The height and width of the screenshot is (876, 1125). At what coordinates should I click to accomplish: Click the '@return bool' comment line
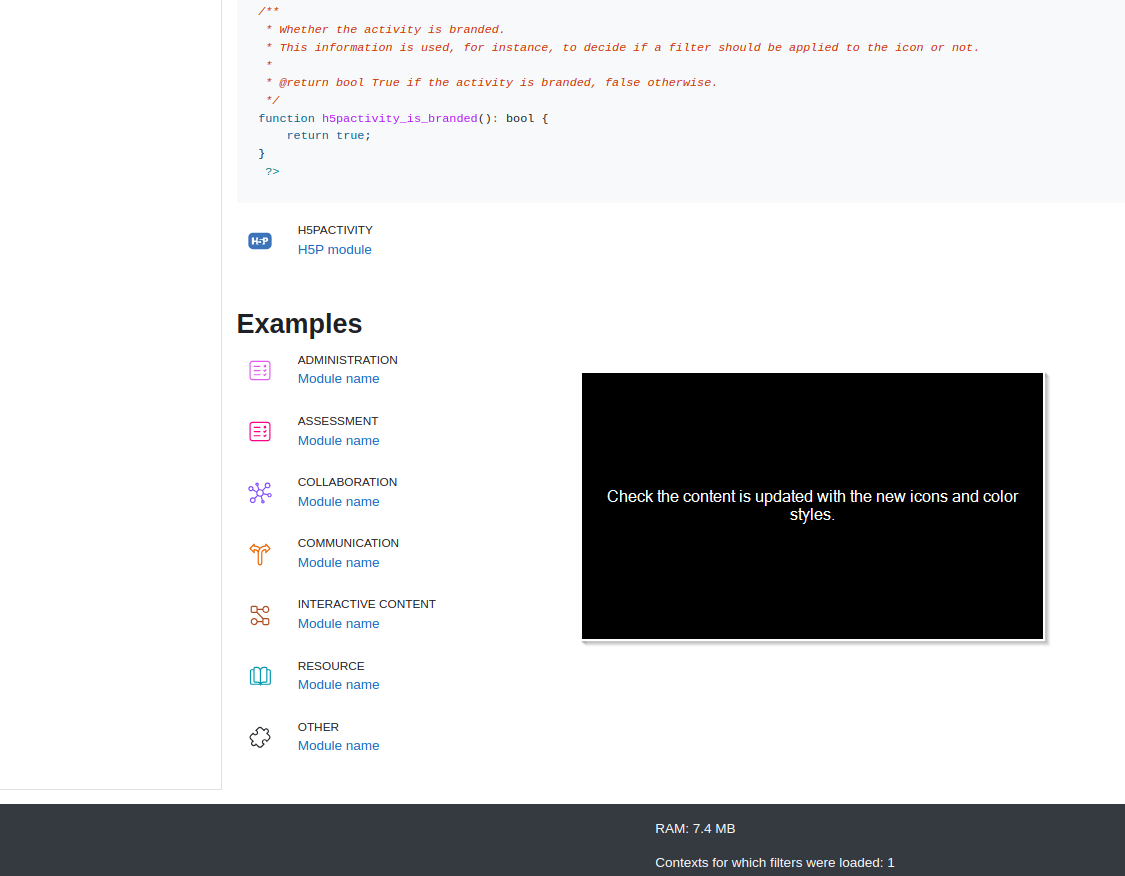coord(491,83)
